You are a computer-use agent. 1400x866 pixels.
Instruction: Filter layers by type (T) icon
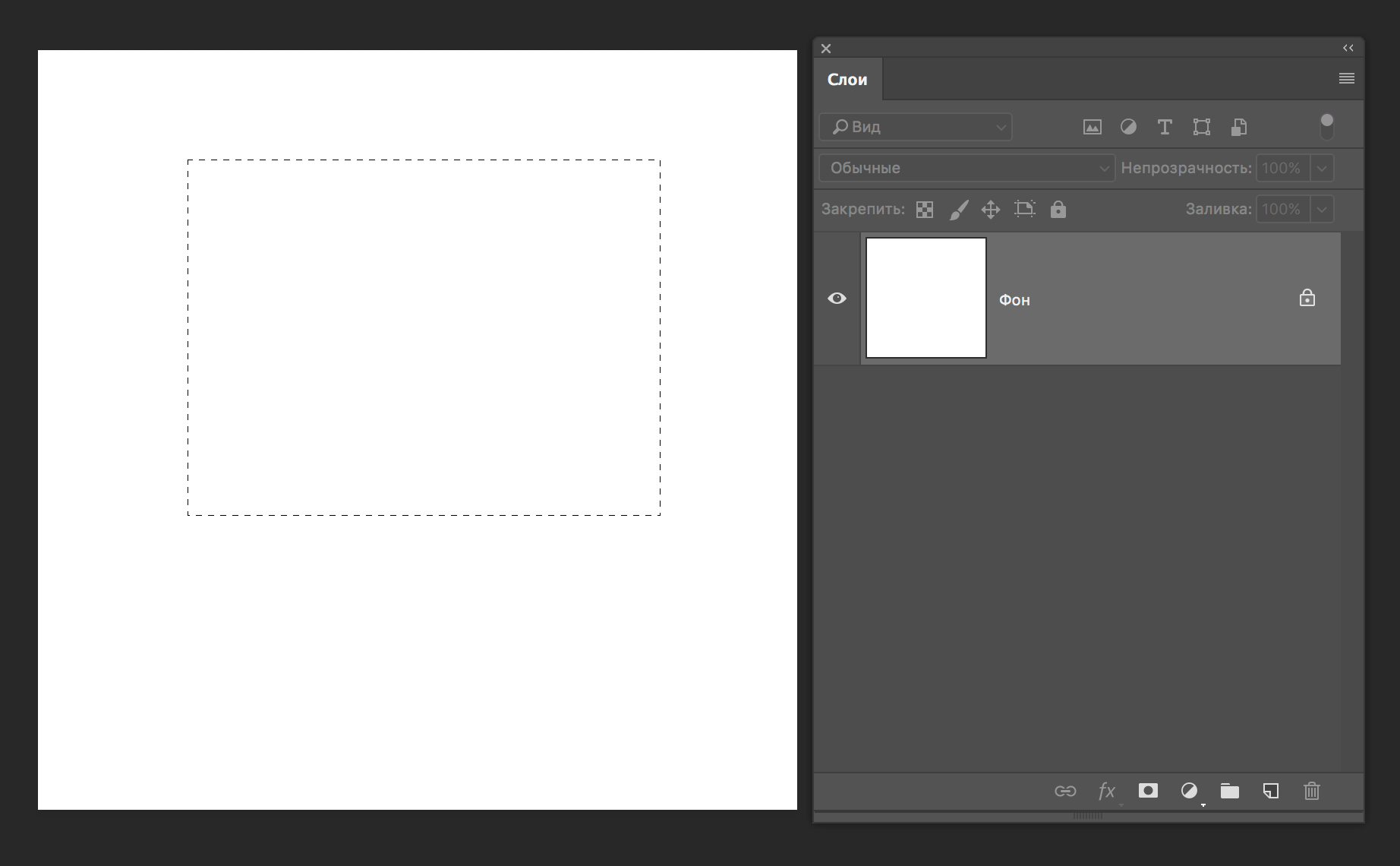point(1165,128)
